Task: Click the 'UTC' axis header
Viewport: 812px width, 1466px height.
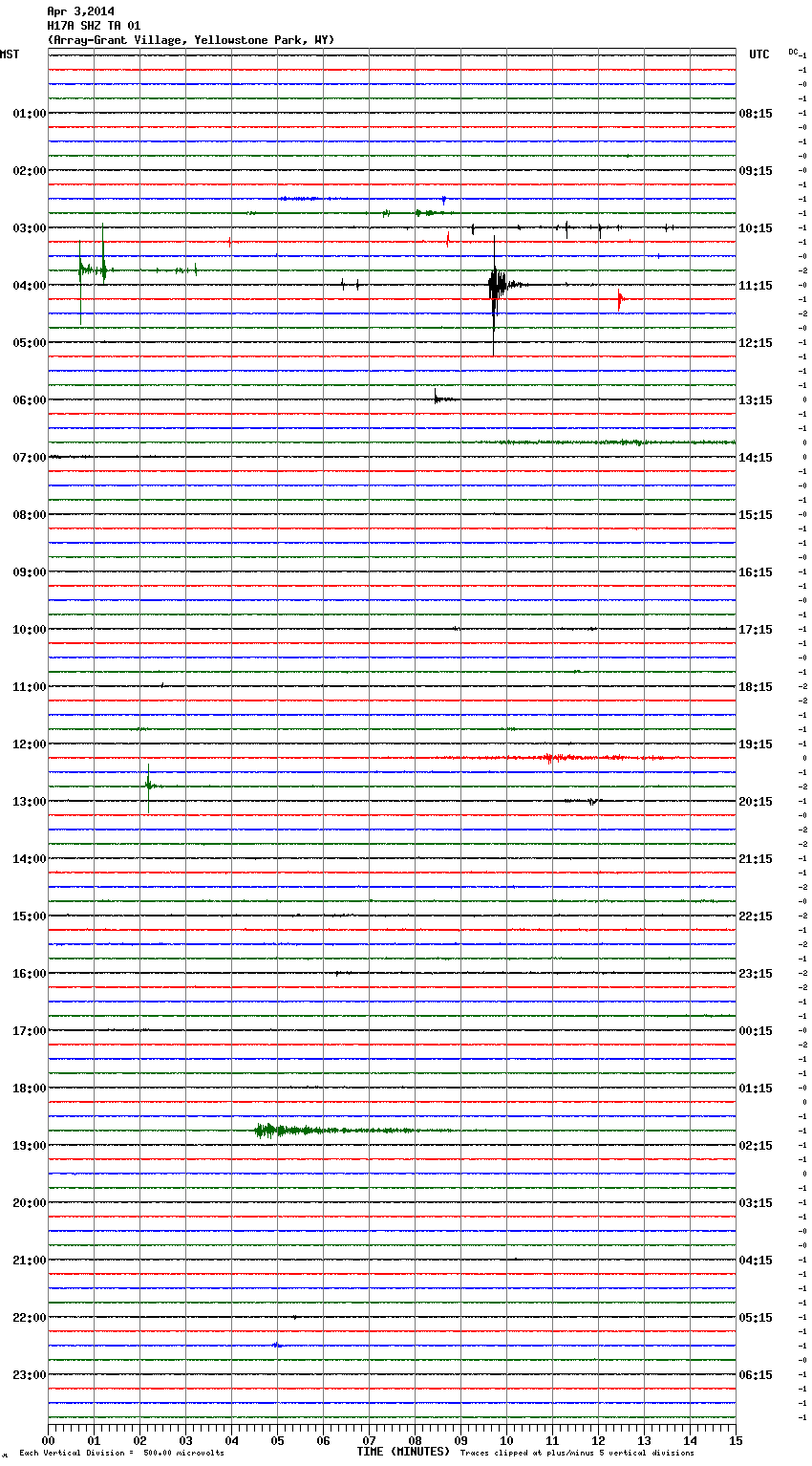Action: point(759,54)
